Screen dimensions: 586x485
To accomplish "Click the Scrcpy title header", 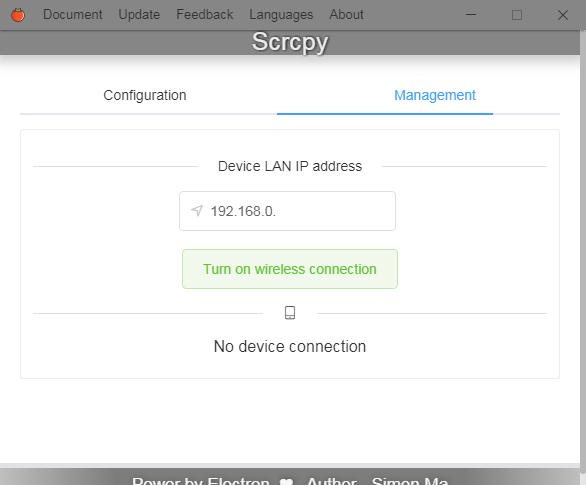I will pos(290,42).
